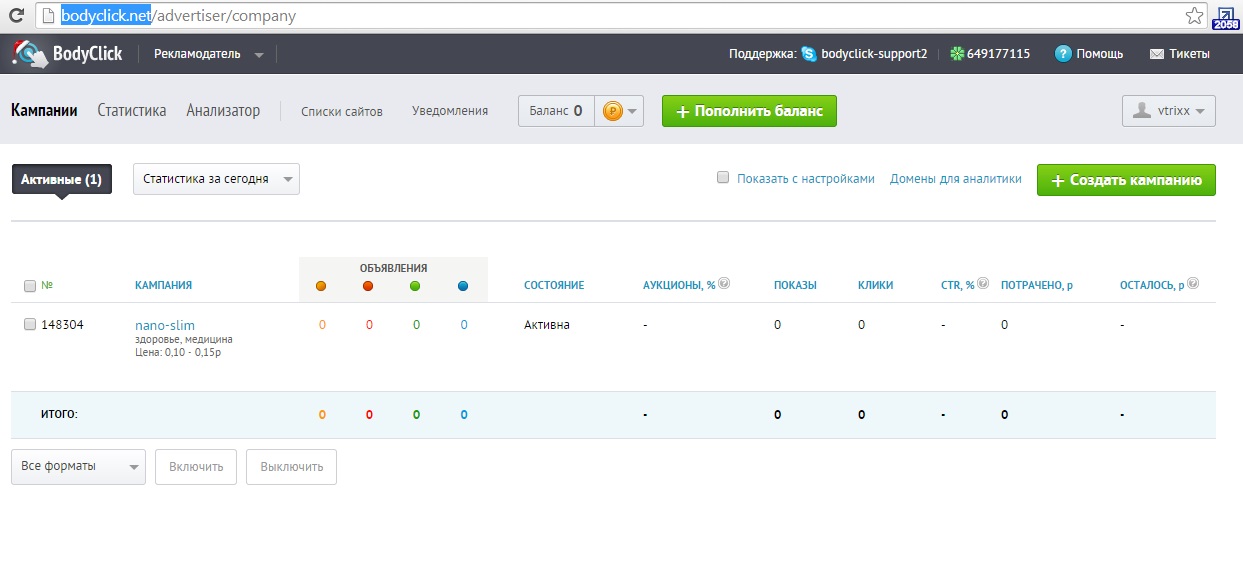This screenshot has width=1243, height=561.
Task: Expand the currency selector arrow
Action: (x=634, y=112)
